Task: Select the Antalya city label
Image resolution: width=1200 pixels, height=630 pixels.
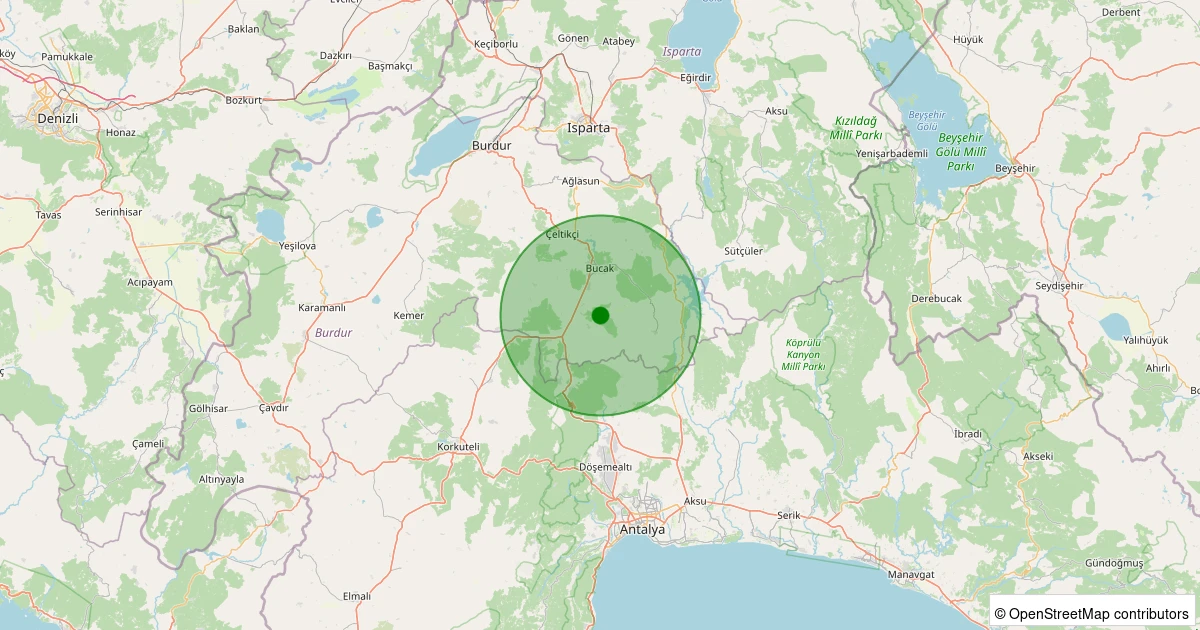Action: [642, 530]
